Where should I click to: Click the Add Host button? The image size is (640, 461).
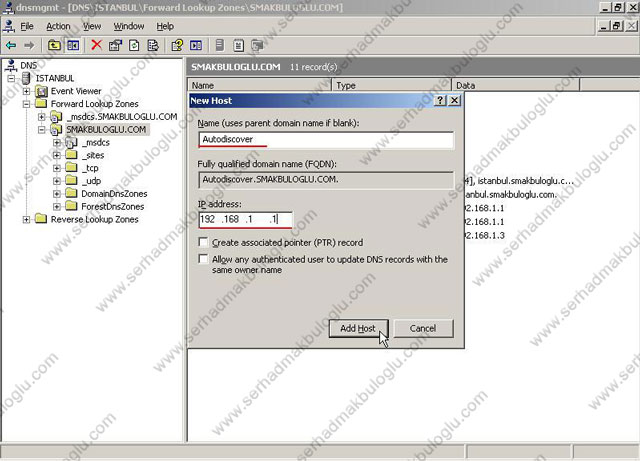[357, 328]
